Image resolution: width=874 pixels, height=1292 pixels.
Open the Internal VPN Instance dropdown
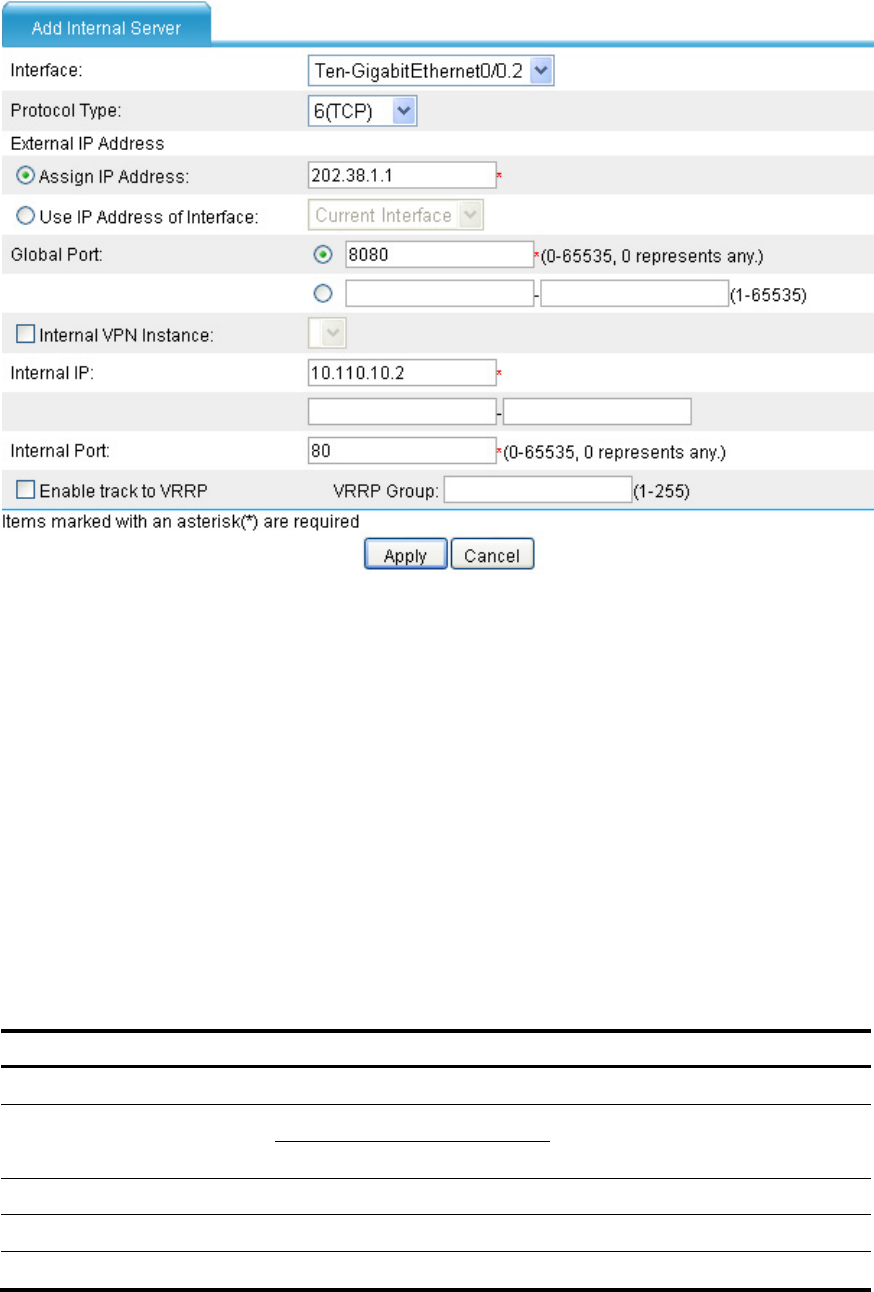point(328,333)
